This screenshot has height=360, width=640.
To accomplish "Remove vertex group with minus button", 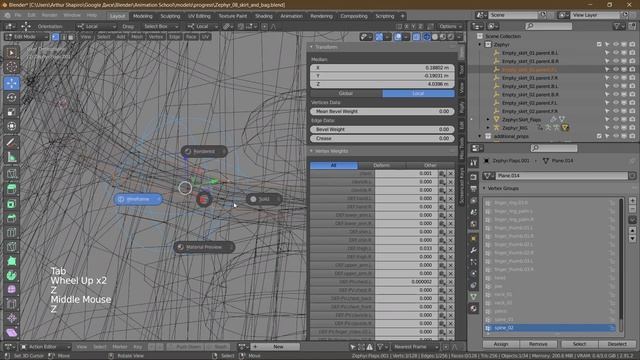I will (632, 209).
